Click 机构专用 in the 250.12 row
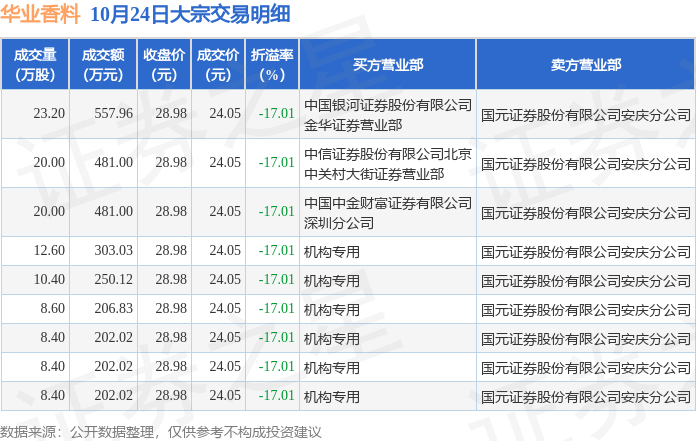 pos(332,281)
